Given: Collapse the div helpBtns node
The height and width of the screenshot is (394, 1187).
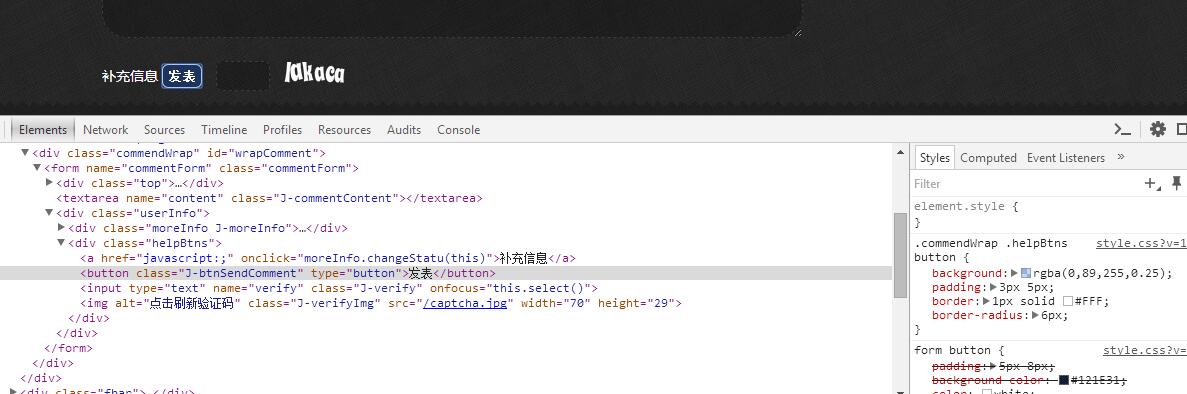Looking at the screenshot, I should tap(61, 243).
